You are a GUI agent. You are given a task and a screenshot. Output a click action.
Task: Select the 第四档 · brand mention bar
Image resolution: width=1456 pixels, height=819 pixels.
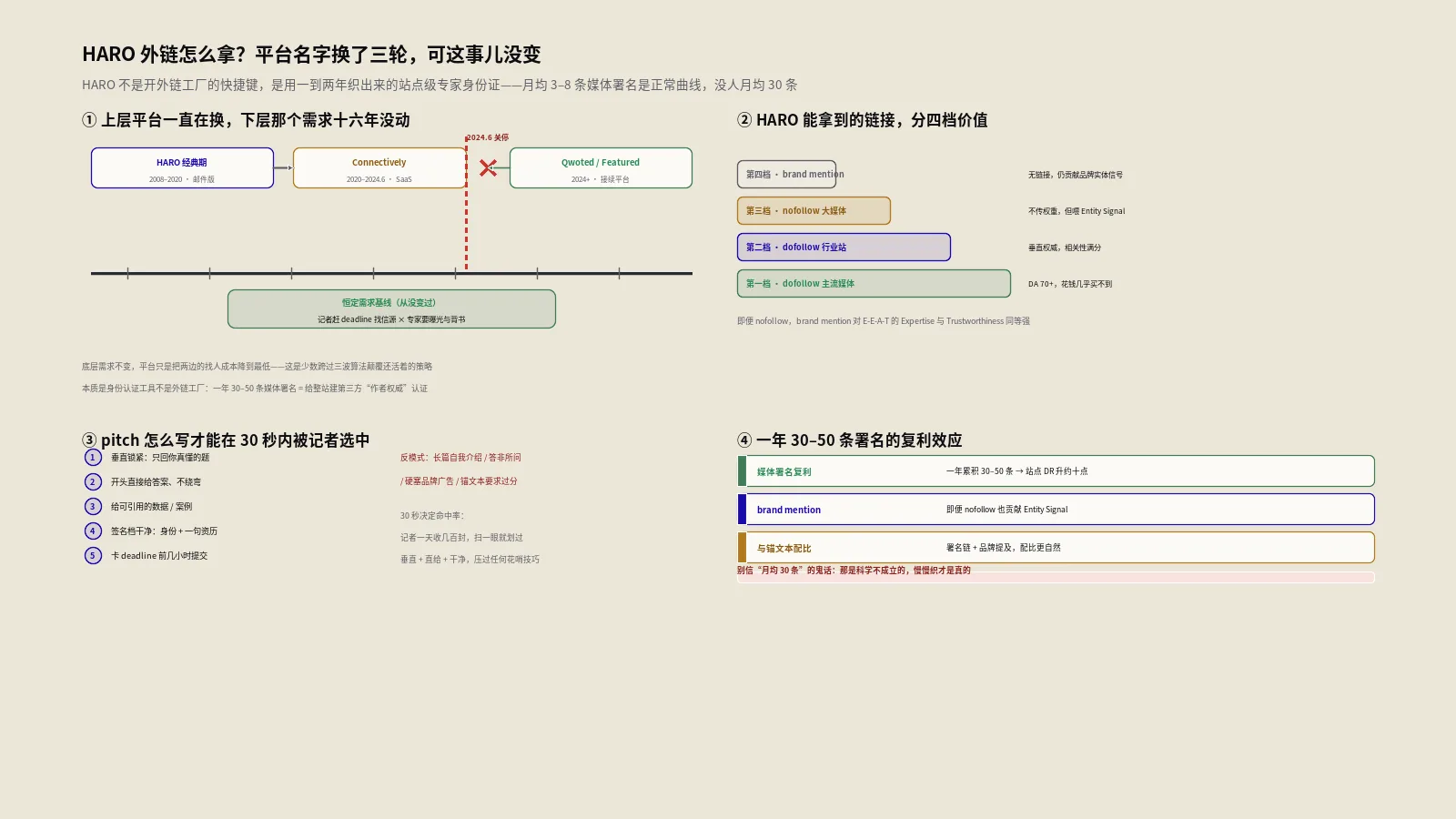tap(786, 175)
